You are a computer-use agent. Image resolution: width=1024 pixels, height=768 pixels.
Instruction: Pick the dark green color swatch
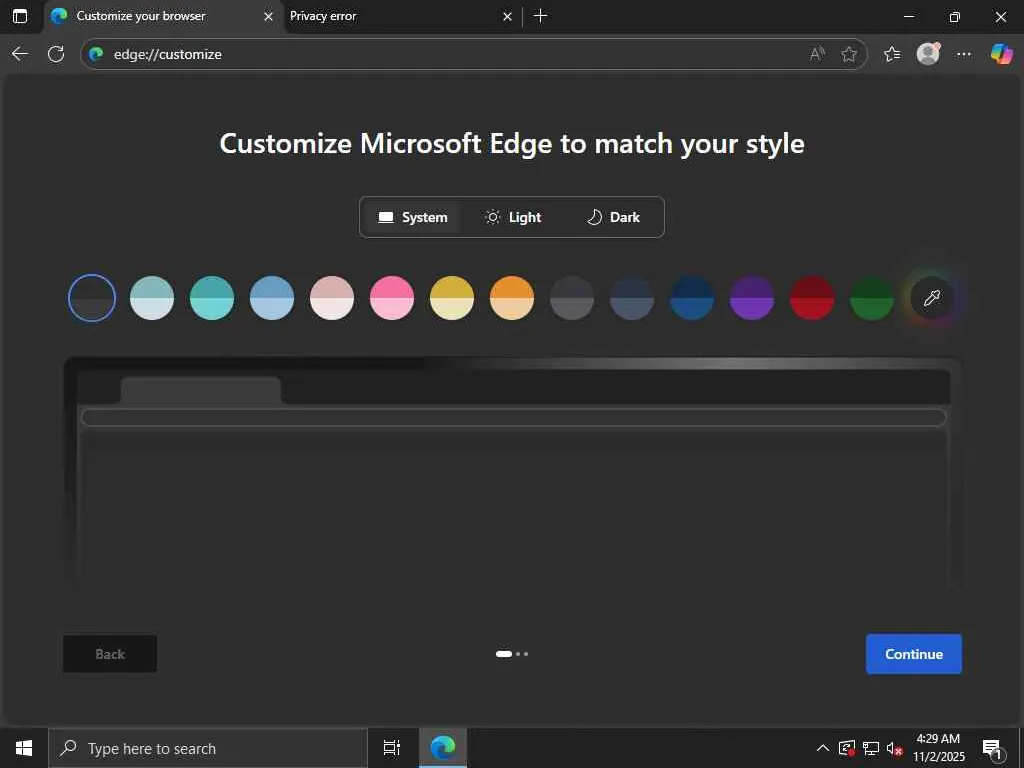pyautogui.click(x=872, y=298)
